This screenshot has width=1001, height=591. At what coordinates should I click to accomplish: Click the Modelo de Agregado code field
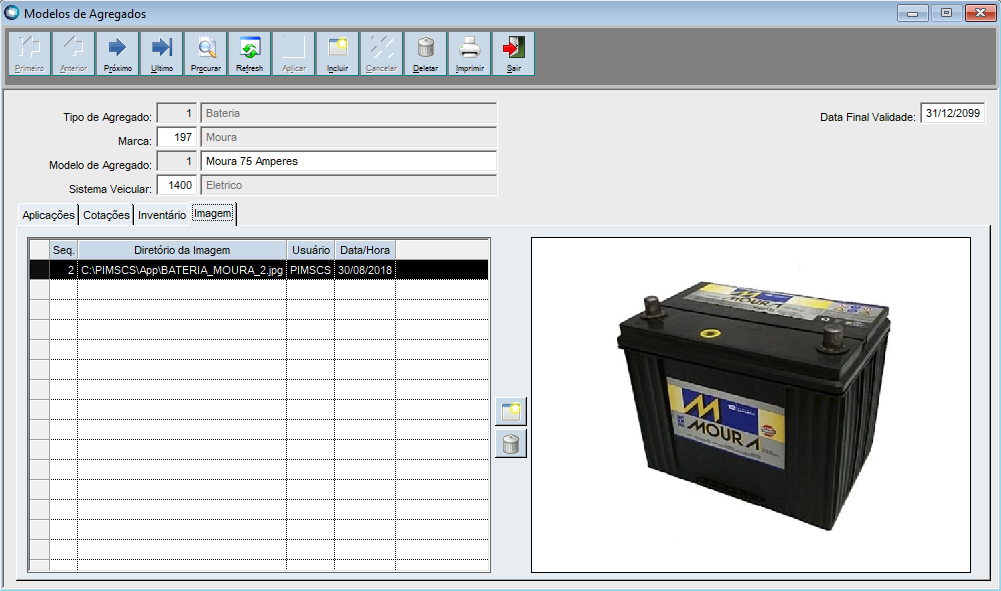[176, 161]
